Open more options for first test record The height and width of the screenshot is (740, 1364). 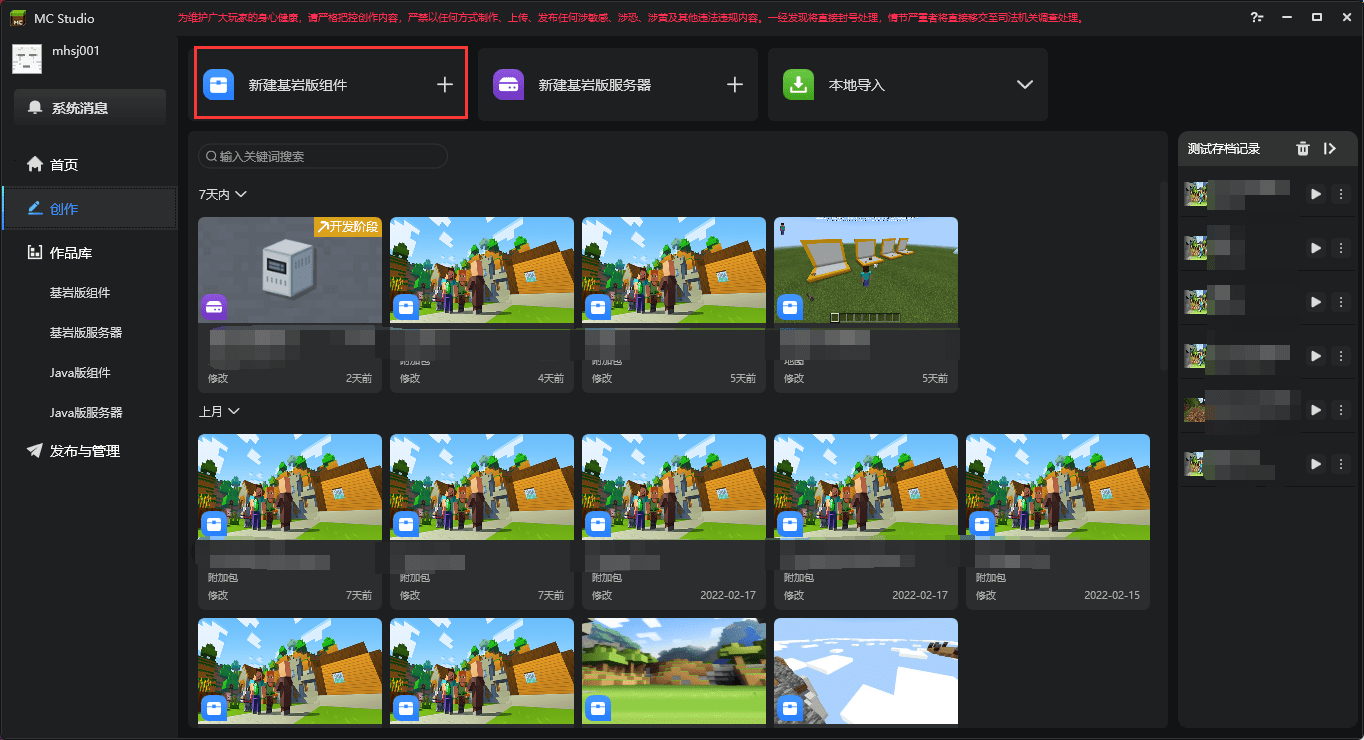pyautogui.click(x=1341, y=194)
